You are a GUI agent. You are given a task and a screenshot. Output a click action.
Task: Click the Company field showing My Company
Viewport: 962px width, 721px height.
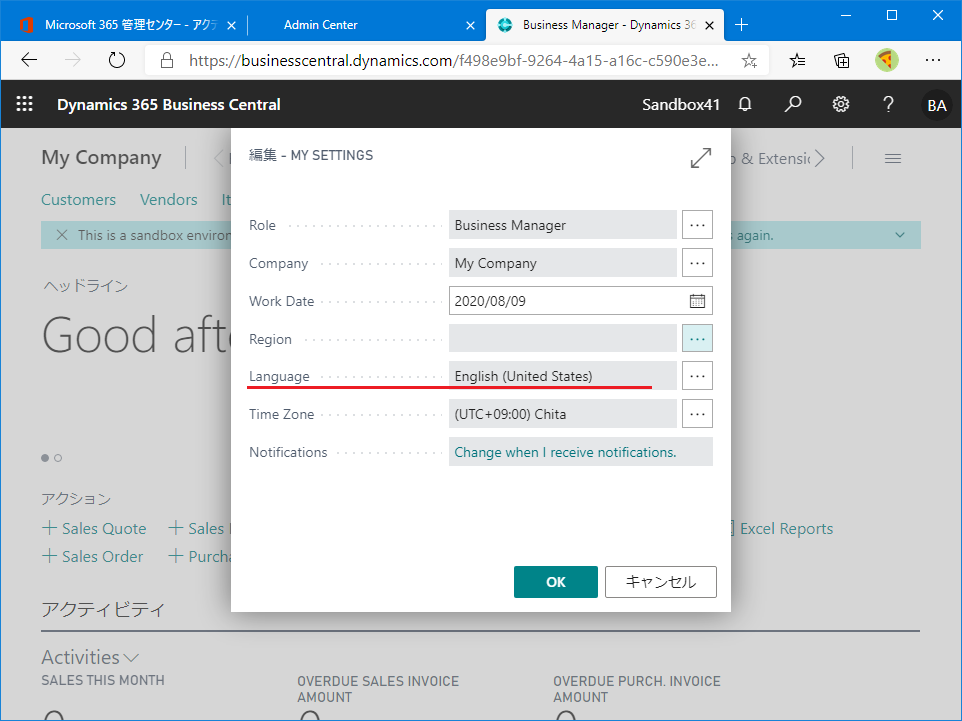point(563,263)
